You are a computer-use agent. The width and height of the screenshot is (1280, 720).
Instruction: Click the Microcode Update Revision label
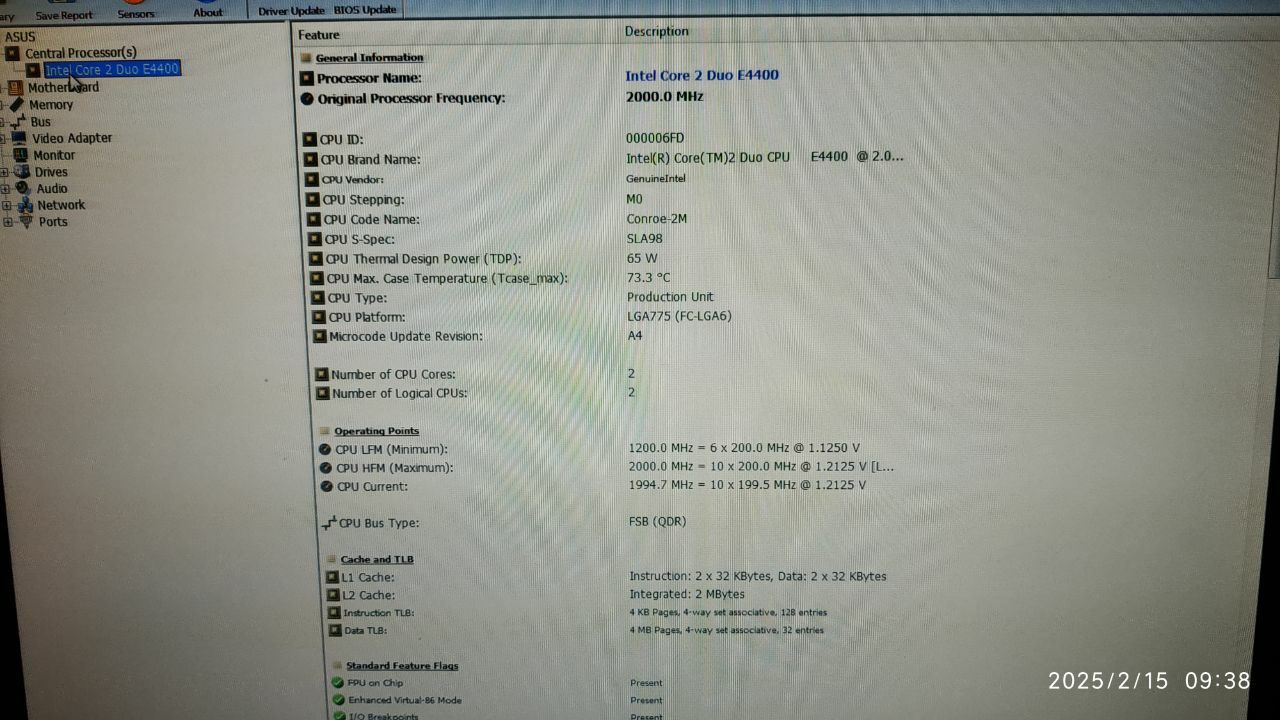coord(406,337)
